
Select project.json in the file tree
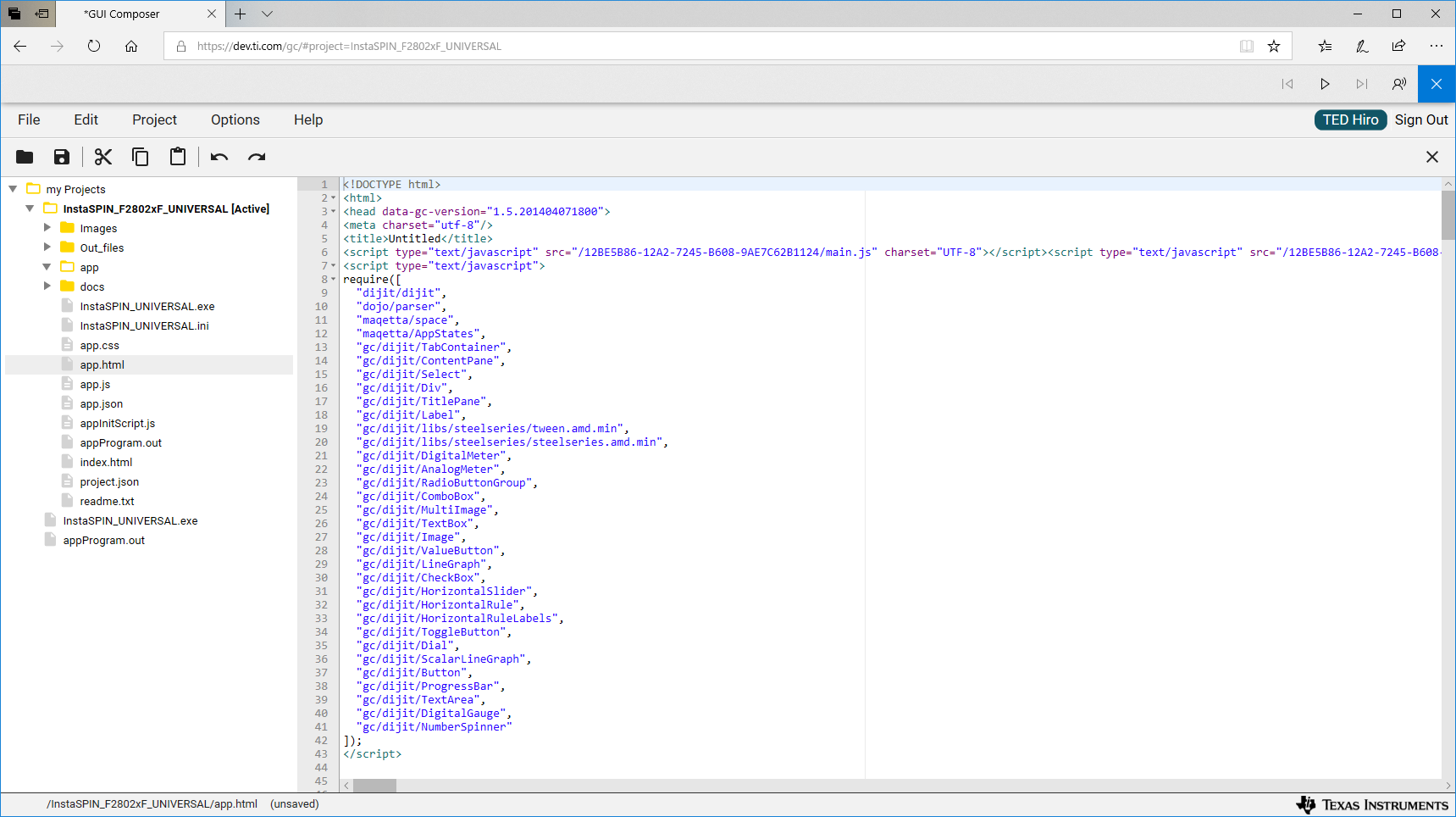tap(109, 481)
